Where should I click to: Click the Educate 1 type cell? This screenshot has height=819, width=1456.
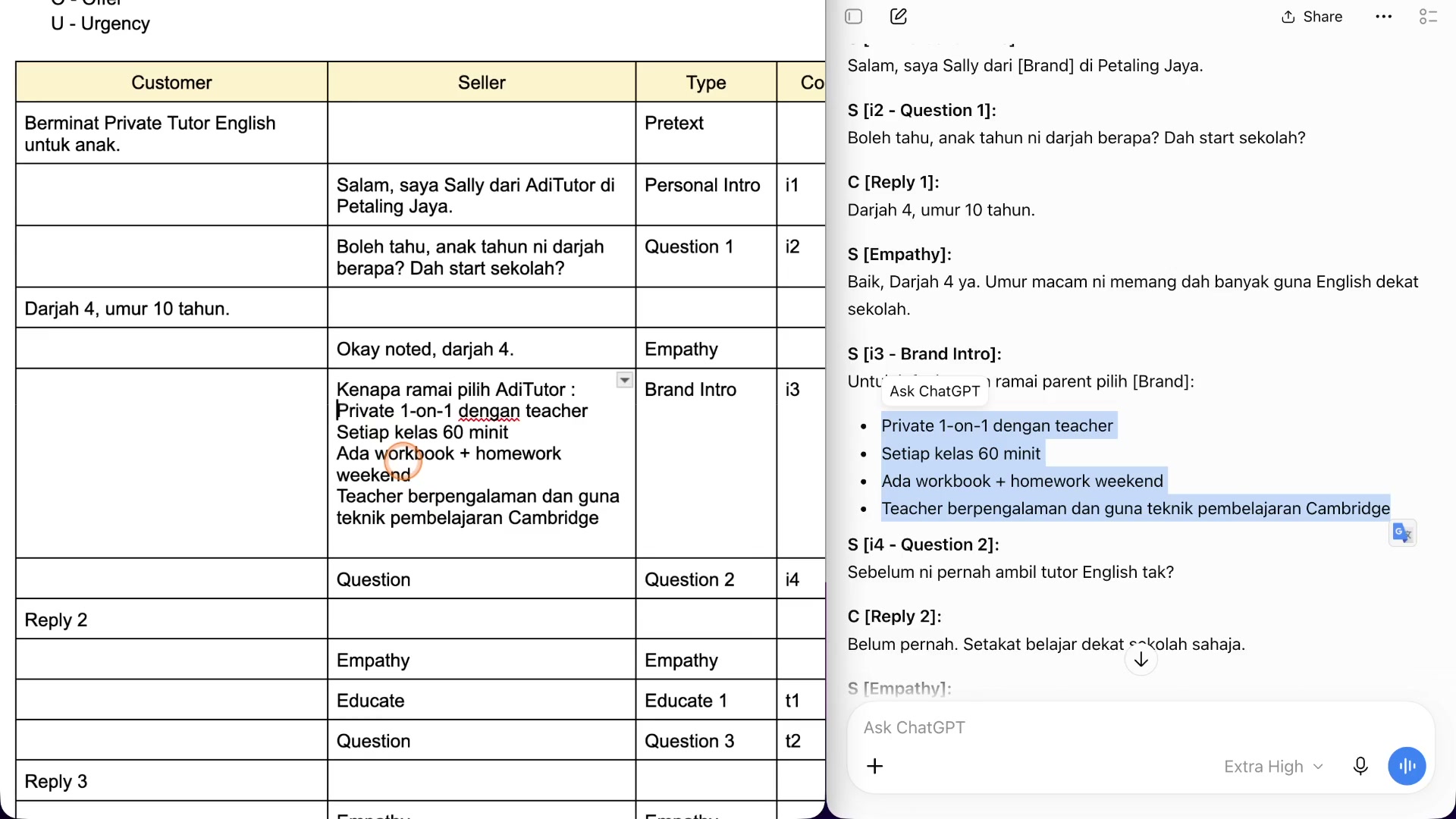706,701
